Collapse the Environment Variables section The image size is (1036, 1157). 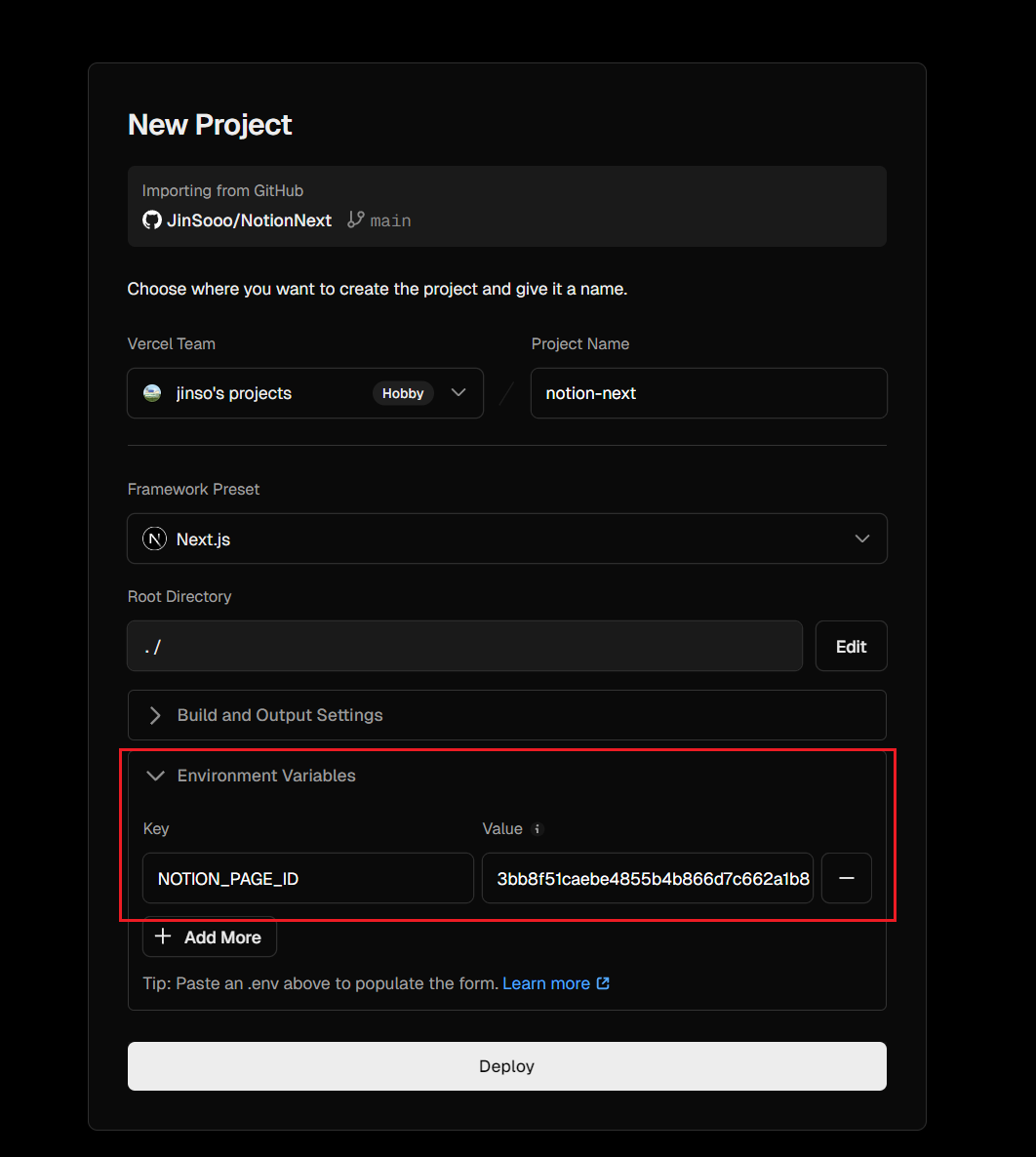[251, 776]
